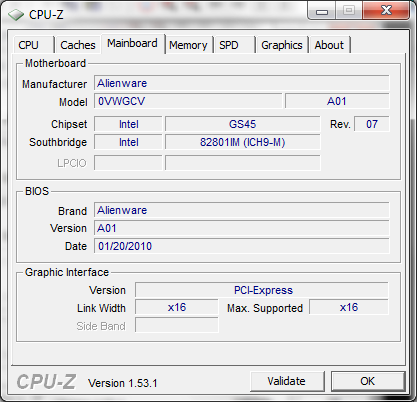Click the Rev. label
417x402 pixels.
click(x=340, y=124)
